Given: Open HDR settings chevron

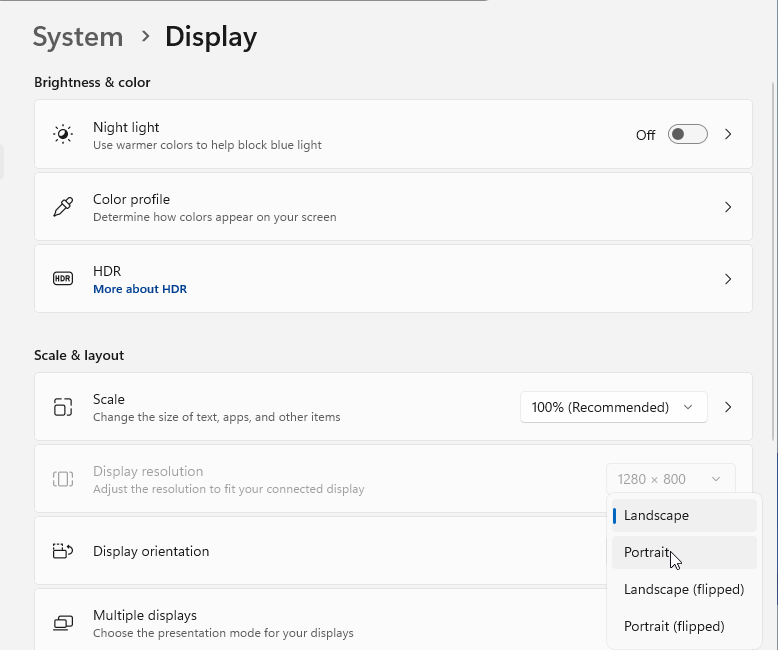Looking at the screenshot, I should click(728, 279).
